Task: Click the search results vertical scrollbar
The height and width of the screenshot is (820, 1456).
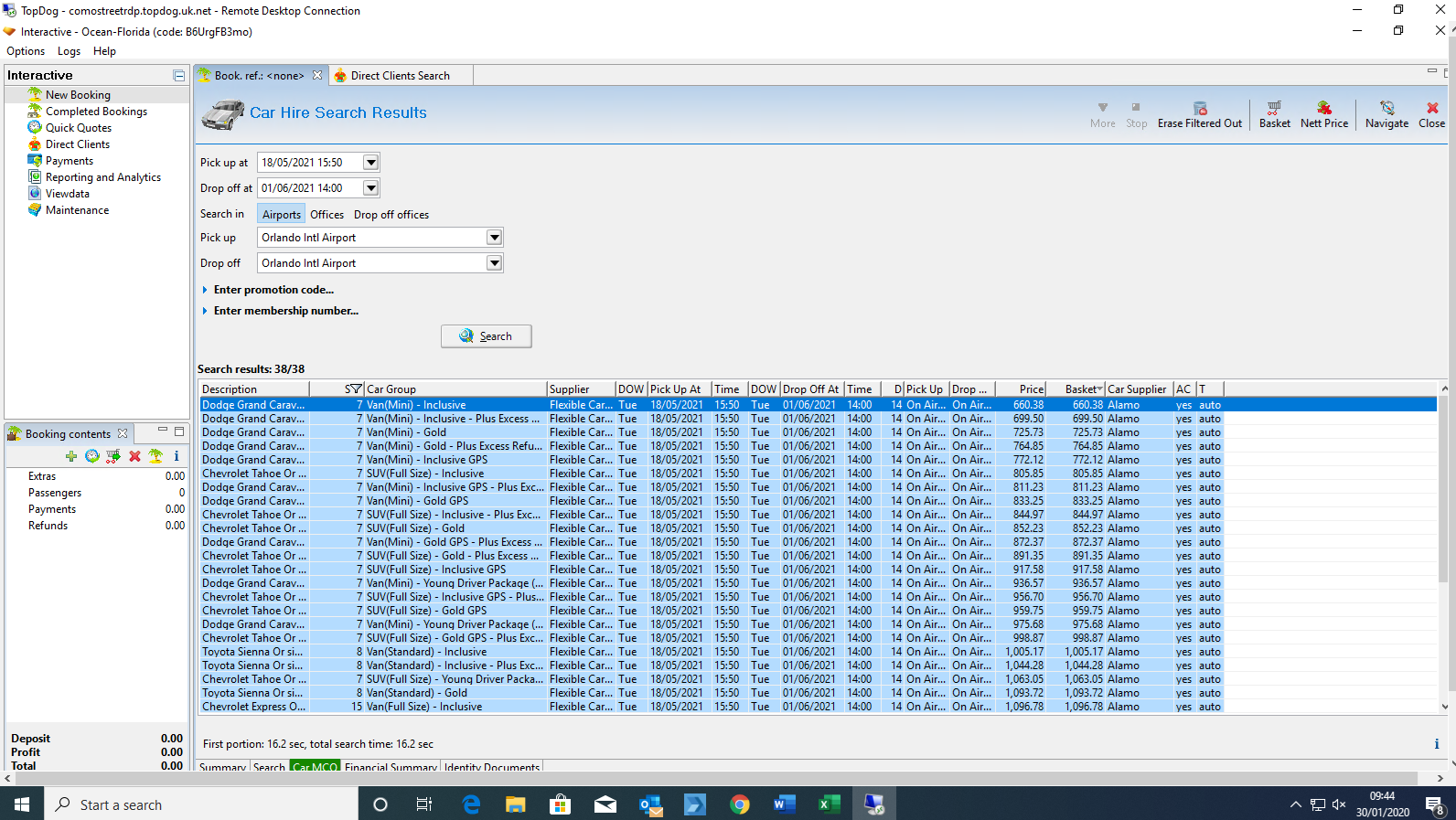Action: point(1444,494)
